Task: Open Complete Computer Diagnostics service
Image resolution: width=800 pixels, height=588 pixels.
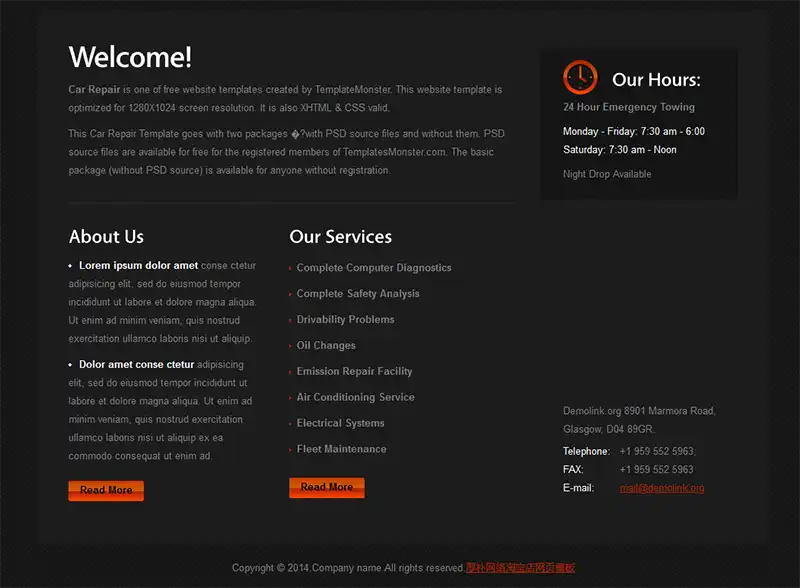Action: pos(374,268)
